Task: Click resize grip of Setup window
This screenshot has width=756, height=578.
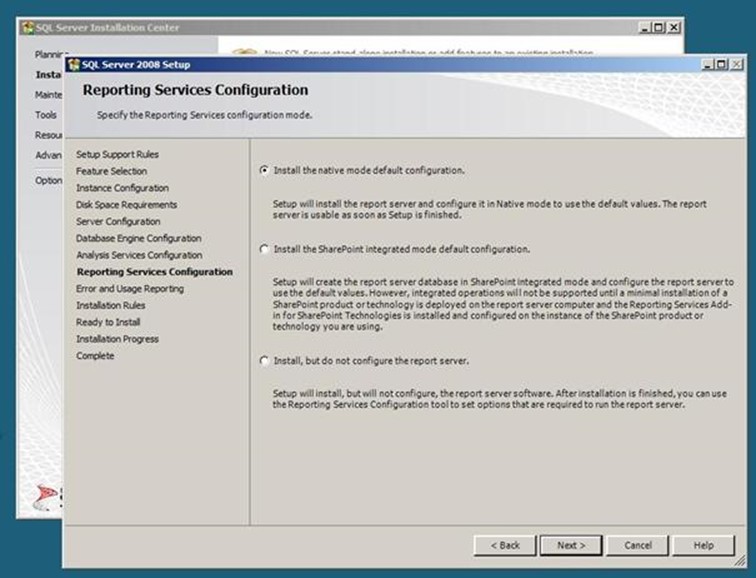Action: [x=740, y=561]
